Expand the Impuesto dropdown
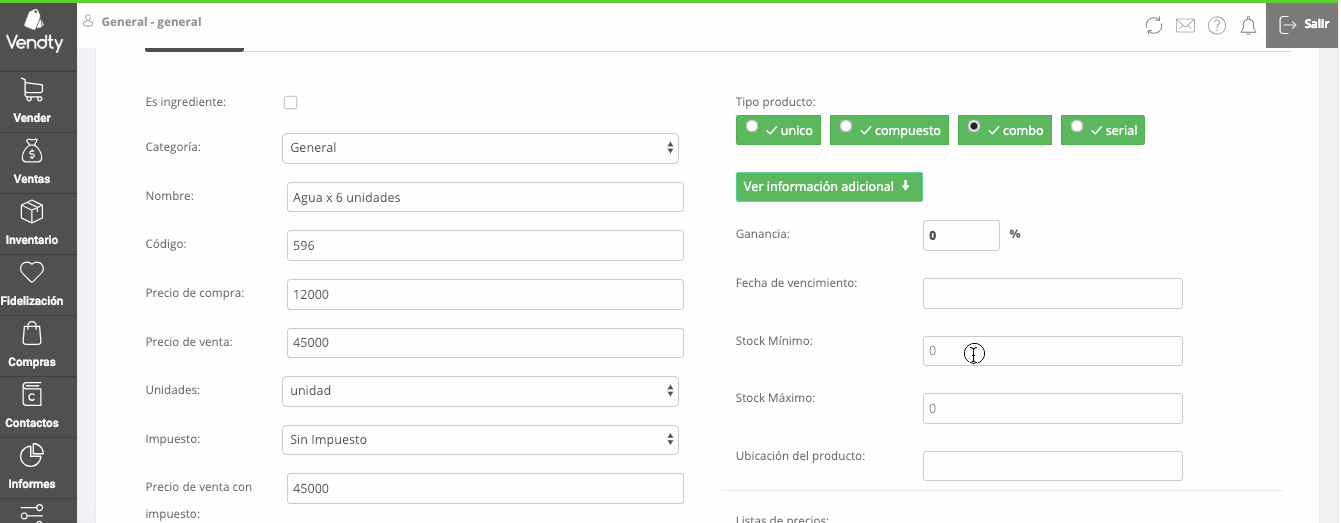Screen dimensions: 1341x523 tap(480, 440)
